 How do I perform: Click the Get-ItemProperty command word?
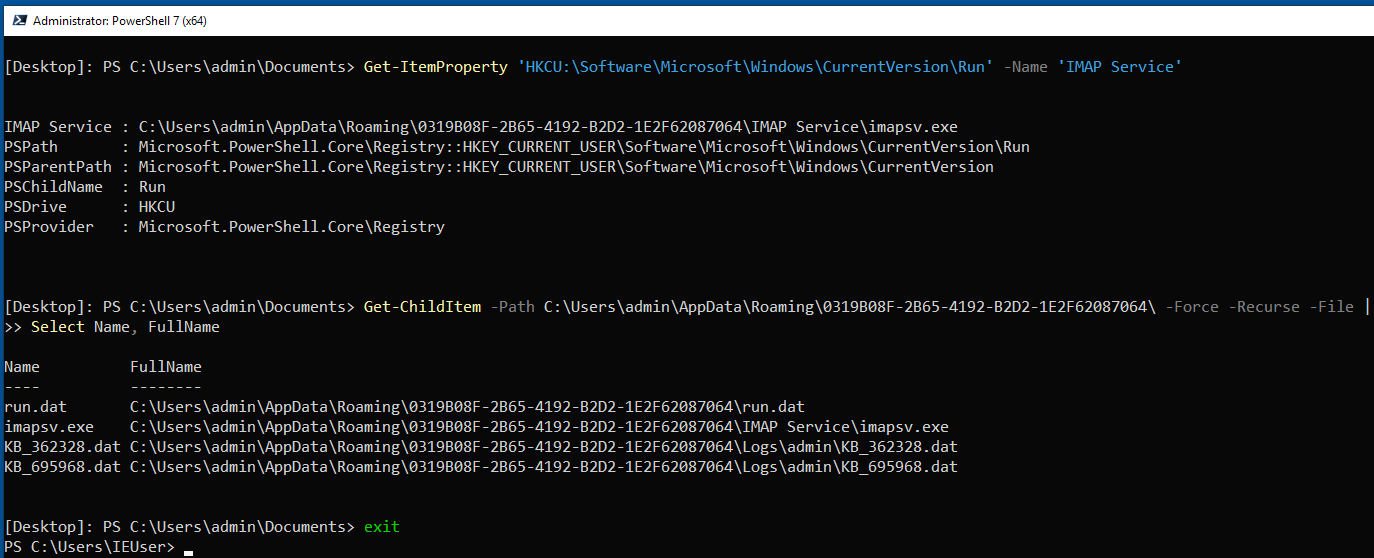(x=436, y=67)
